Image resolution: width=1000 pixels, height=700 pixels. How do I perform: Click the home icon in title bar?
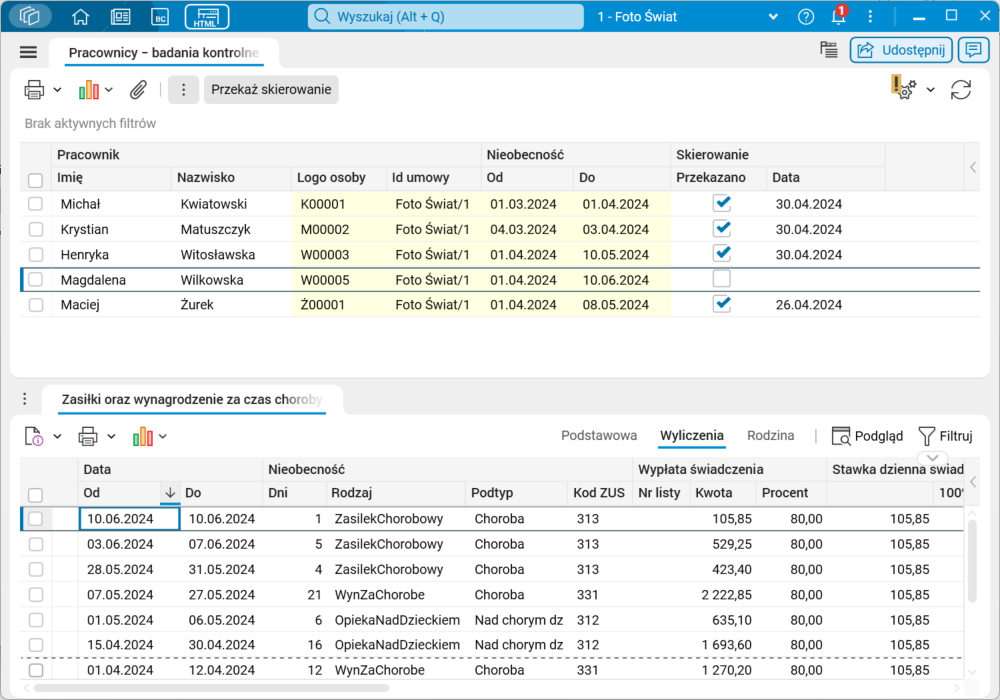point(81,17)
